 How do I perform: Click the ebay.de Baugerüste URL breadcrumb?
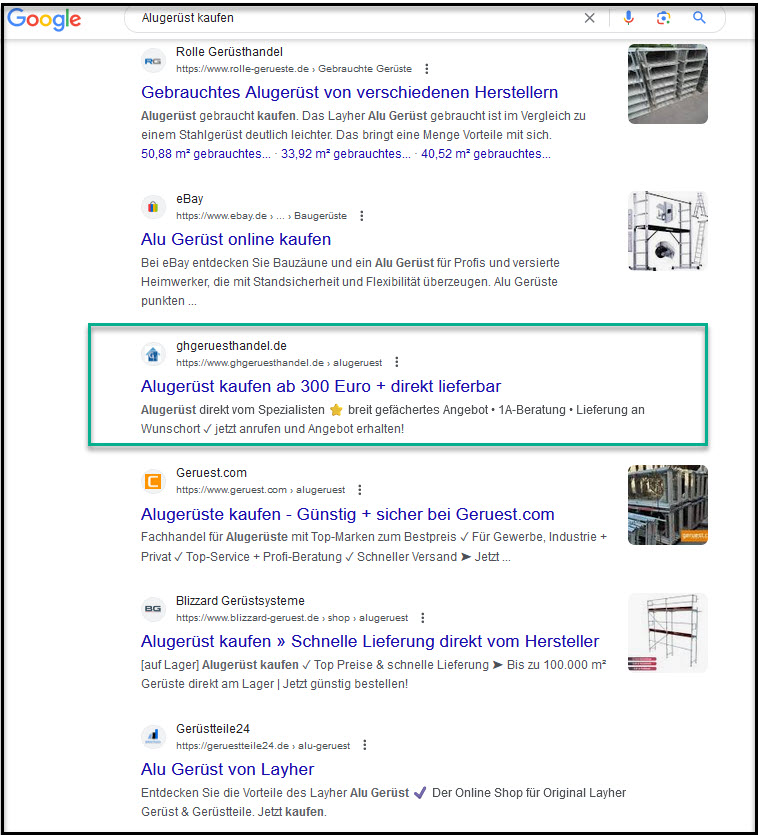point(262,216)
